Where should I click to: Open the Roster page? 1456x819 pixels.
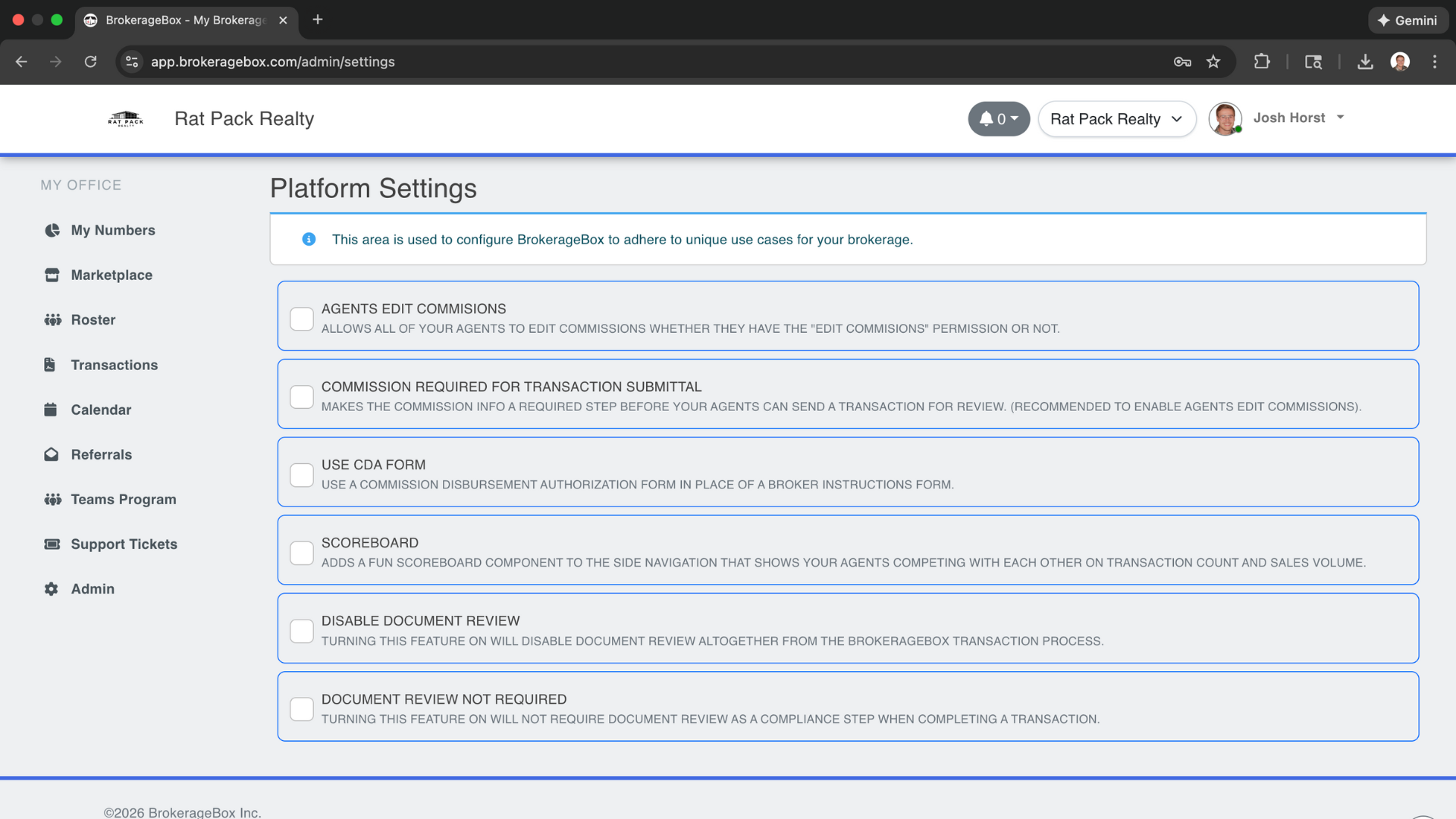(x=93, y=320)
